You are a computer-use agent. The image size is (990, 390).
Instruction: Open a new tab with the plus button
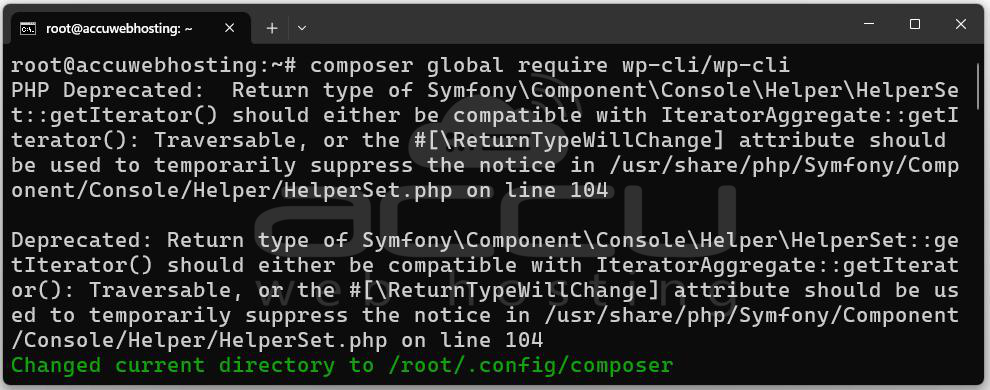[x=271, y=28]
